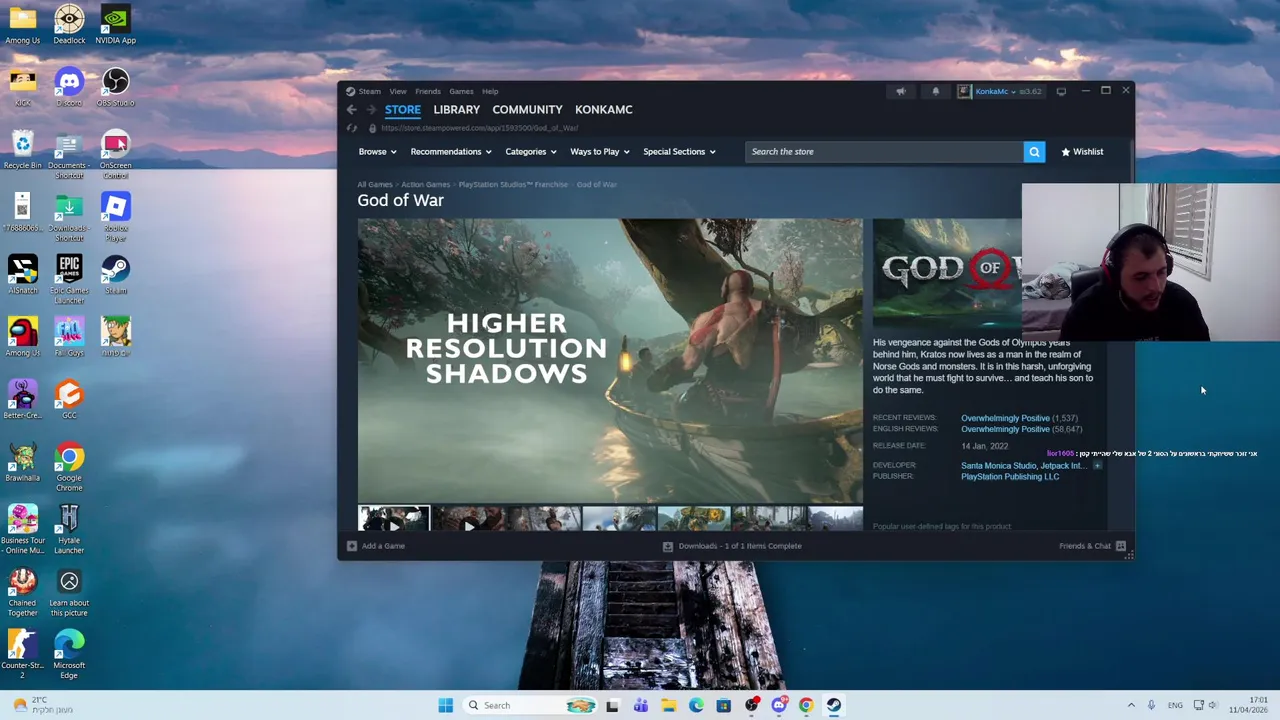This screenshot has height=720, width=1280.
Task: Open Steam desktop shortcut
Action: [x=115, y=275]
